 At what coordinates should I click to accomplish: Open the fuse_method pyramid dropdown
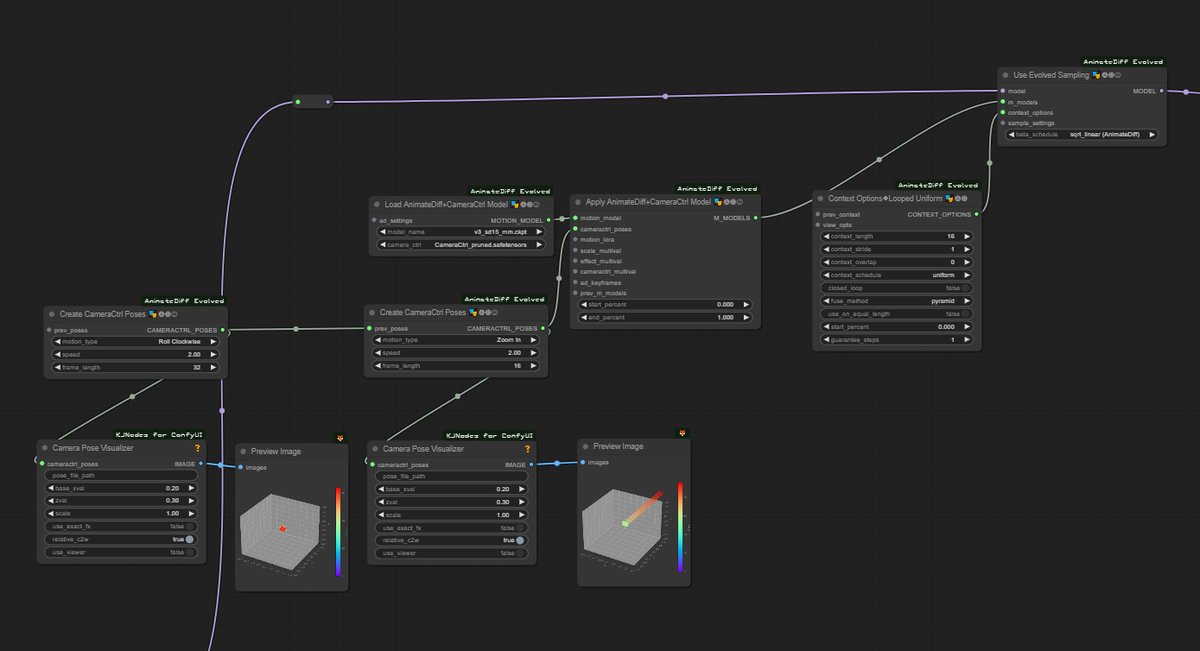click(896, 301)
